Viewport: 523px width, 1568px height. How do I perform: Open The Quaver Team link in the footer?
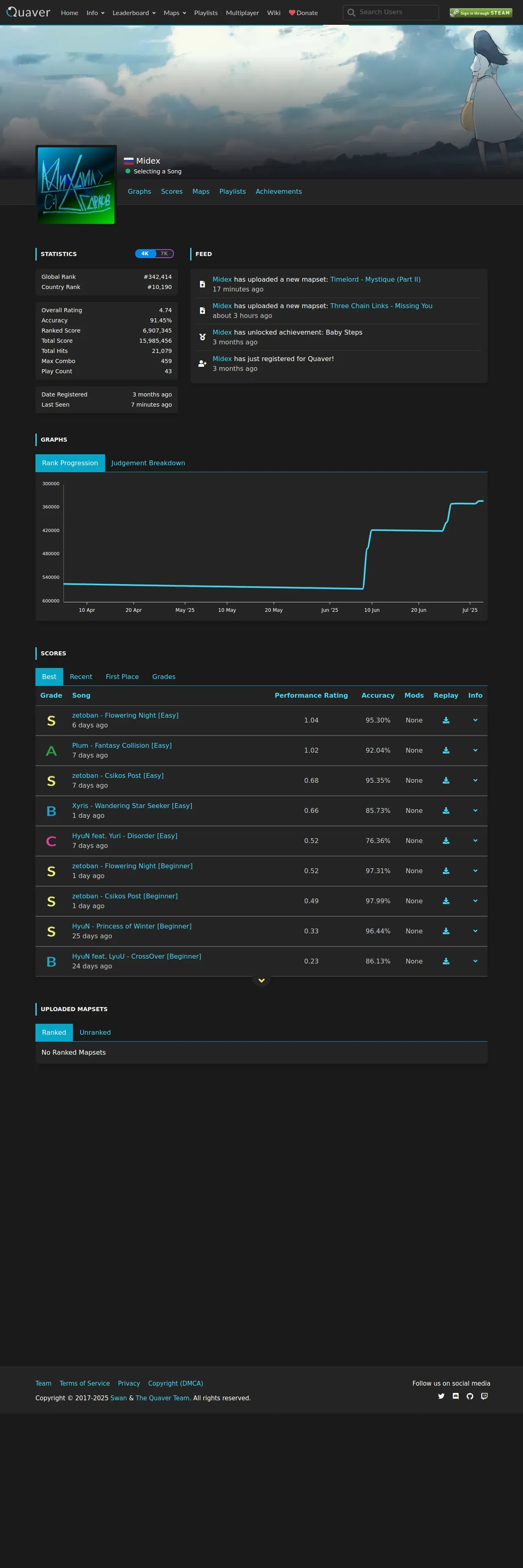click(x=163, y=1398)
